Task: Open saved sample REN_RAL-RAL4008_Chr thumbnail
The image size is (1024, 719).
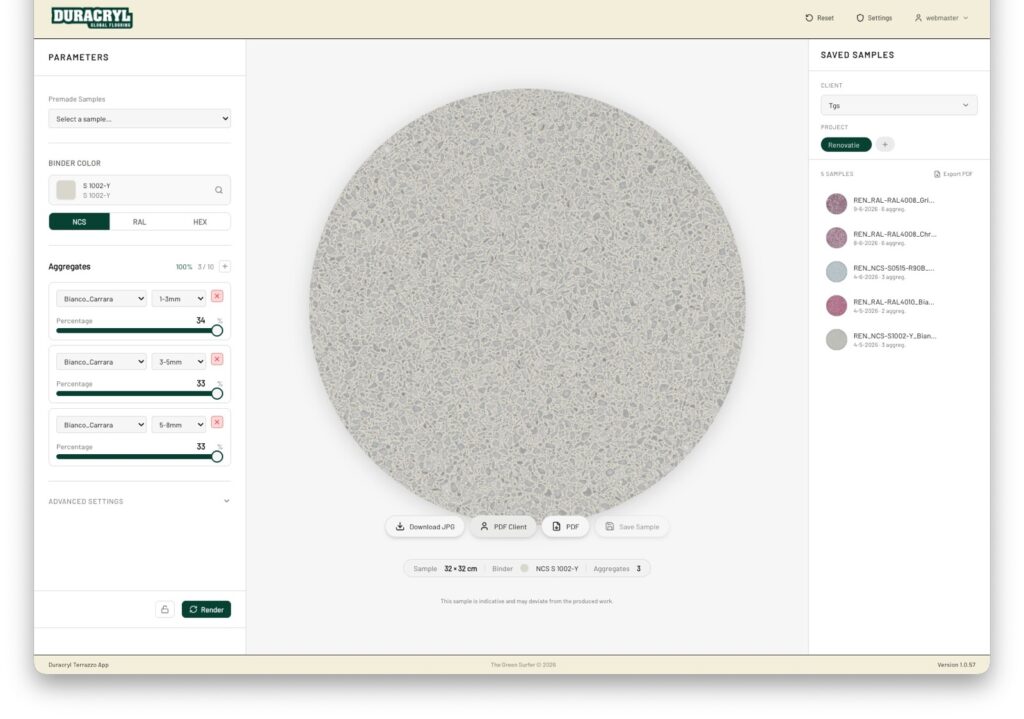Action: pyautogui.click(x=837, y=238)
